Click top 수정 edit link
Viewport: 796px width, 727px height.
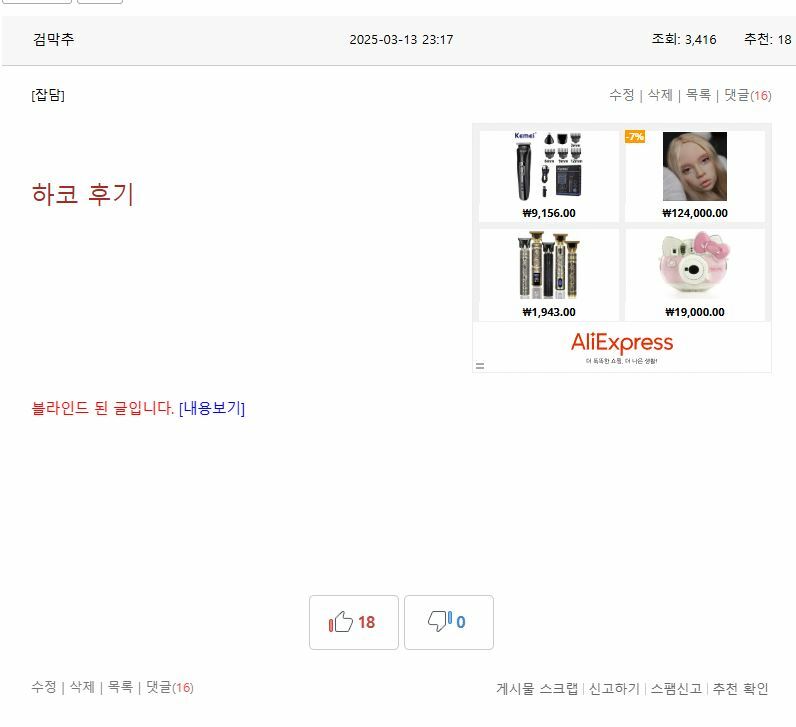(x=622, y=95)
